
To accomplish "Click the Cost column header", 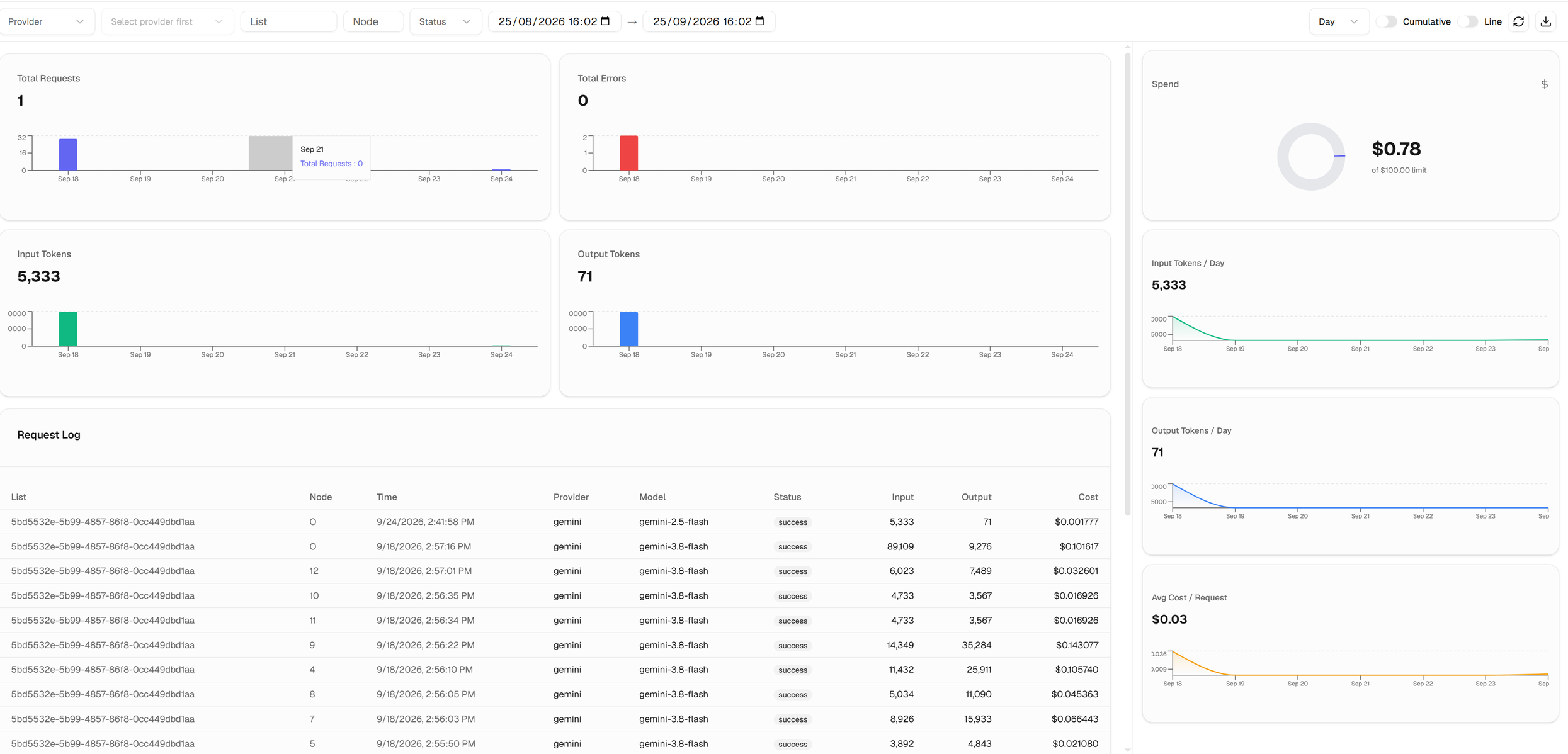I will tap(1088, 497).
